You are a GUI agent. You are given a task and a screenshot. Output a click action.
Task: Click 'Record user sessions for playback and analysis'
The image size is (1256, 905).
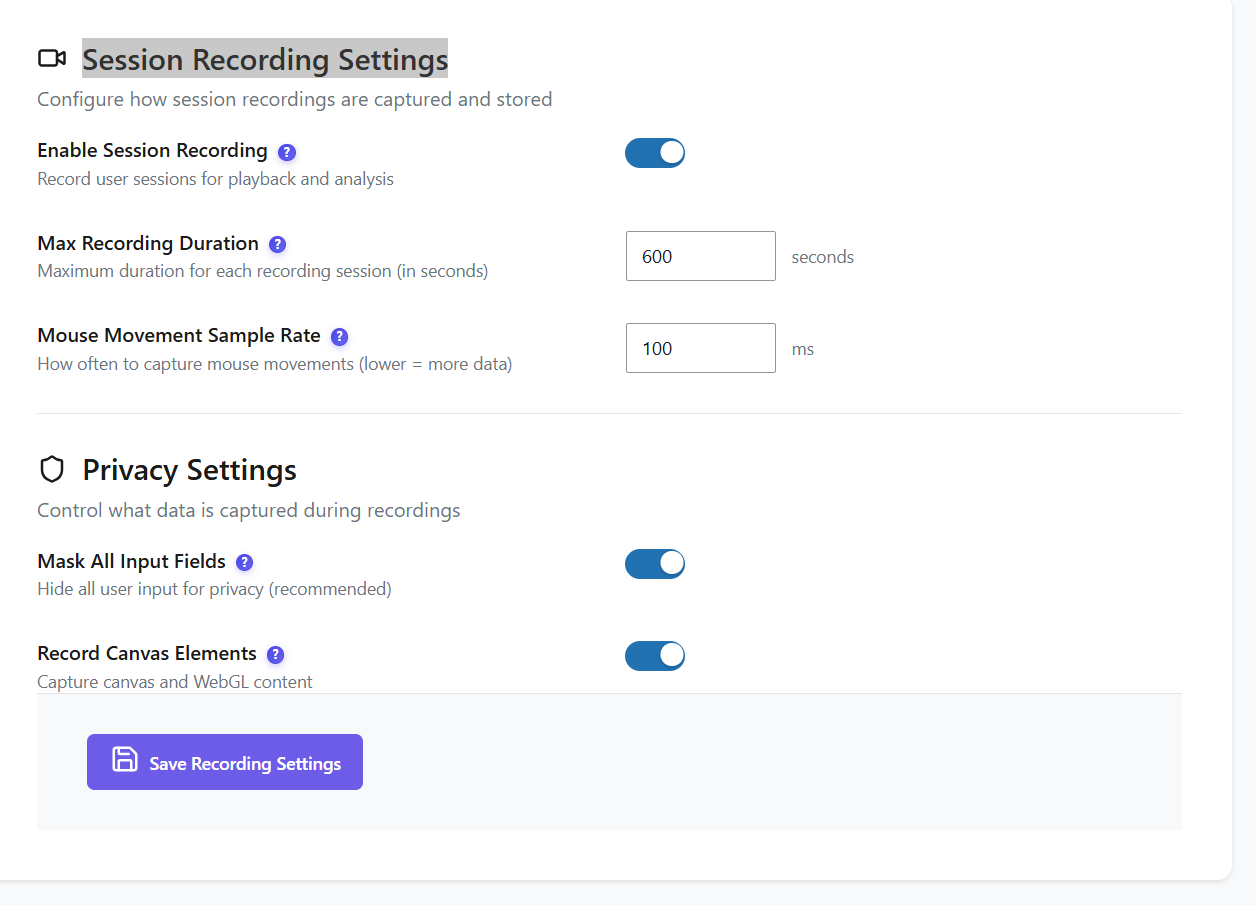[215, 179]
